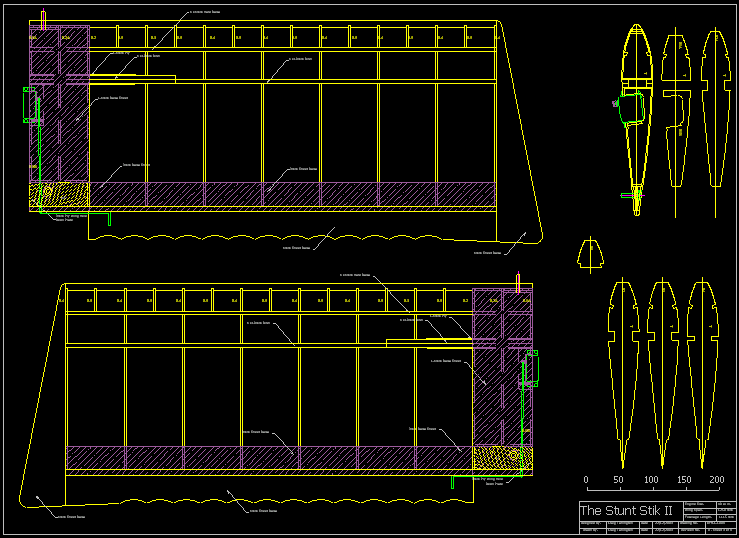Select the leftmost former in the bottom-right trio
Screen dimensions: 739x538
(x=623, y=370)
